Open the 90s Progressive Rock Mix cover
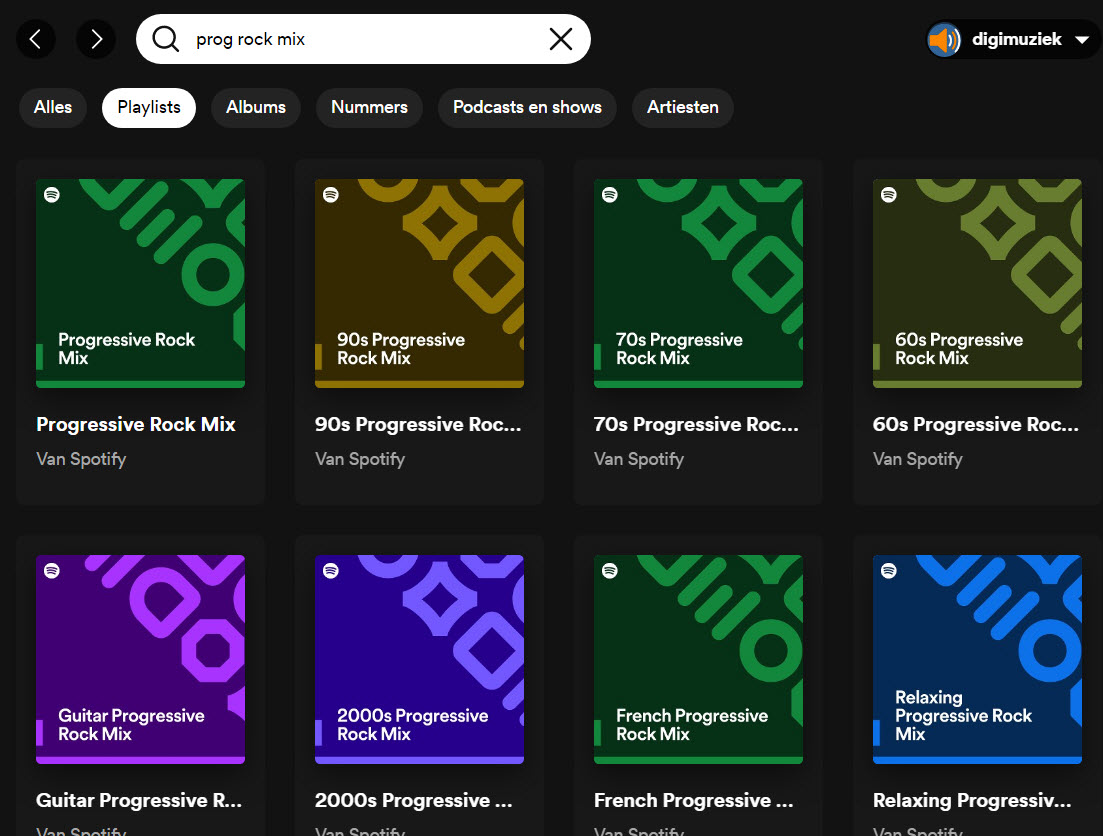 point(419,283)
